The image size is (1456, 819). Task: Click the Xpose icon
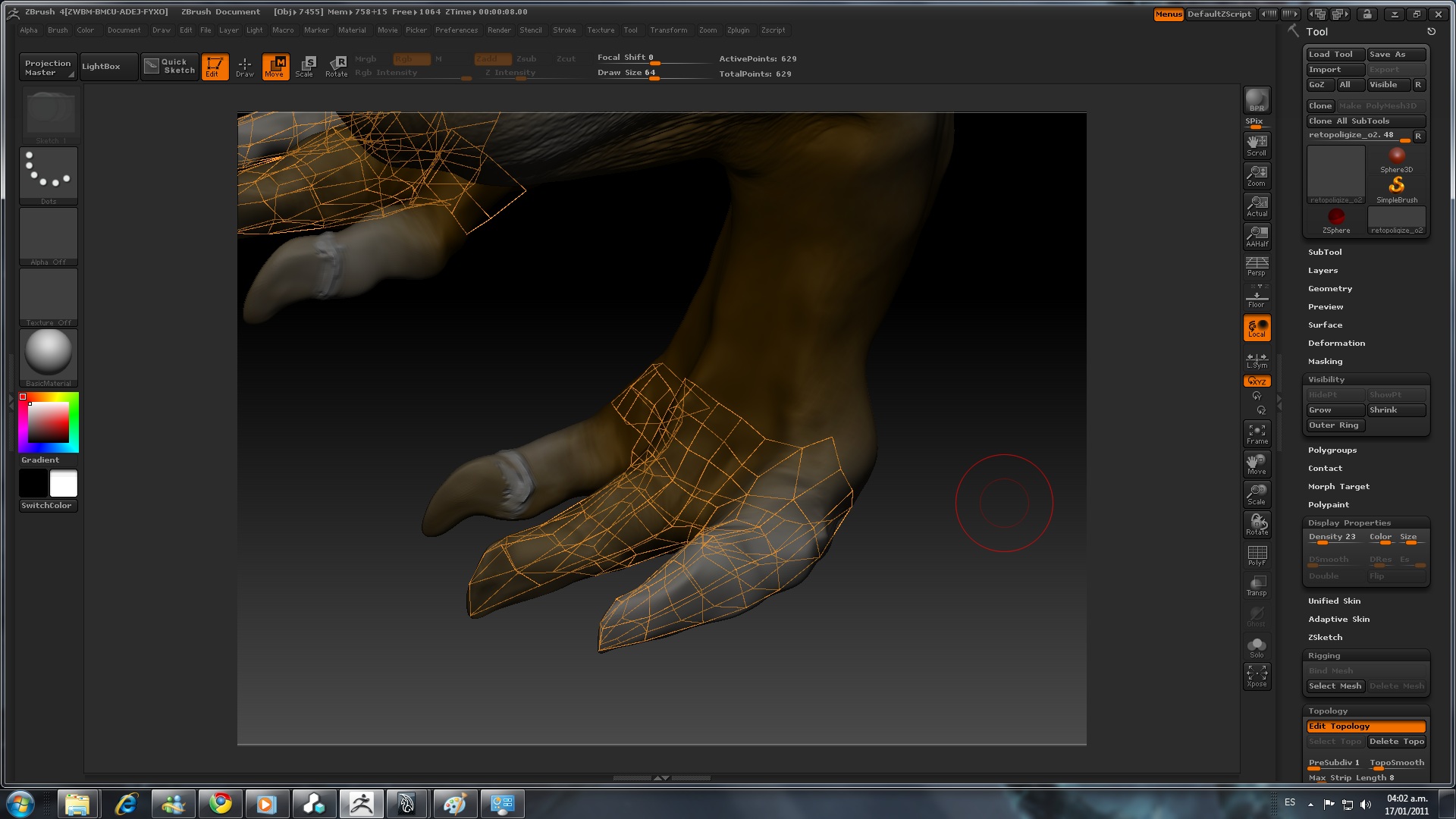coord(1257,676)
